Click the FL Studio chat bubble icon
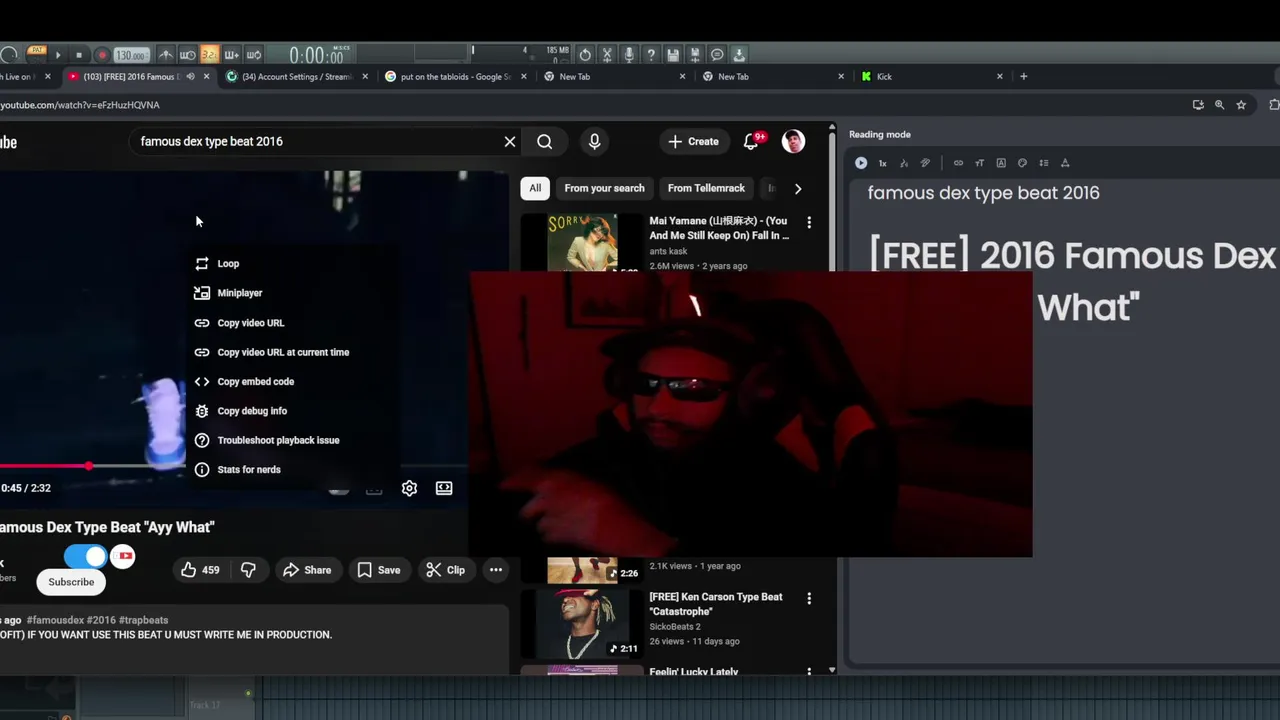The image size is (1280, 720). [717, 55]
